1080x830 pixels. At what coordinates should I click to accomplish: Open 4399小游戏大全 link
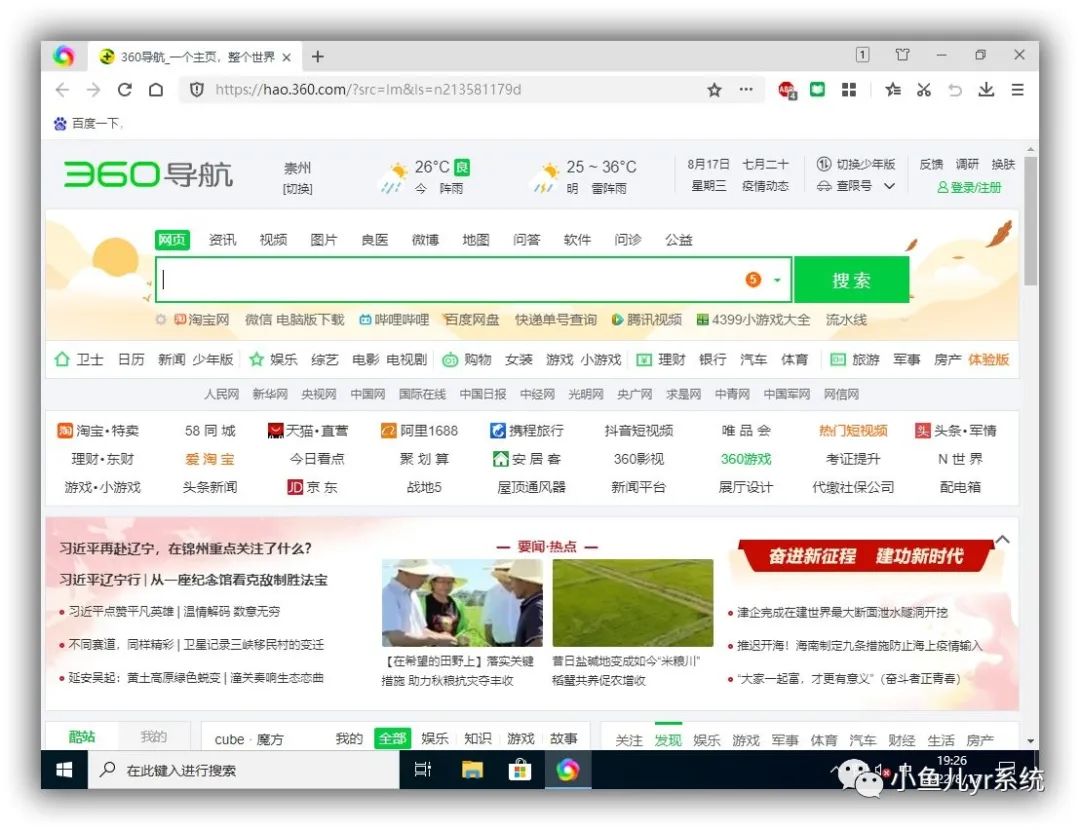754,320
